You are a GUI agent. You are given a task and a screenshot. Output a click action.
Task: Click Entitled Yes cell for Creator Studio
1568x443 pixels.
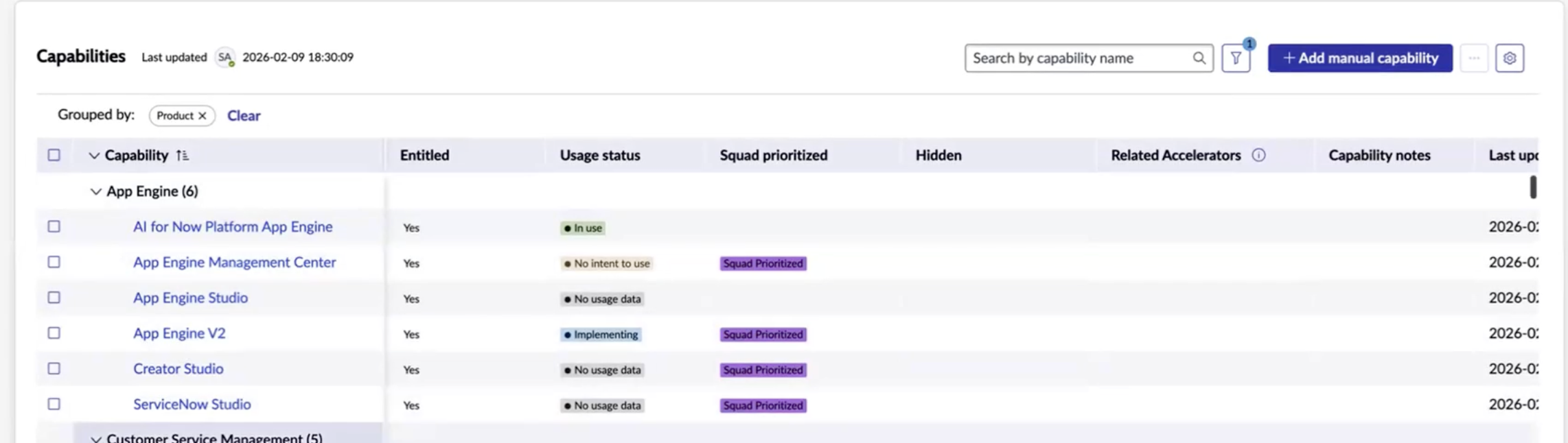pos(411,370)
